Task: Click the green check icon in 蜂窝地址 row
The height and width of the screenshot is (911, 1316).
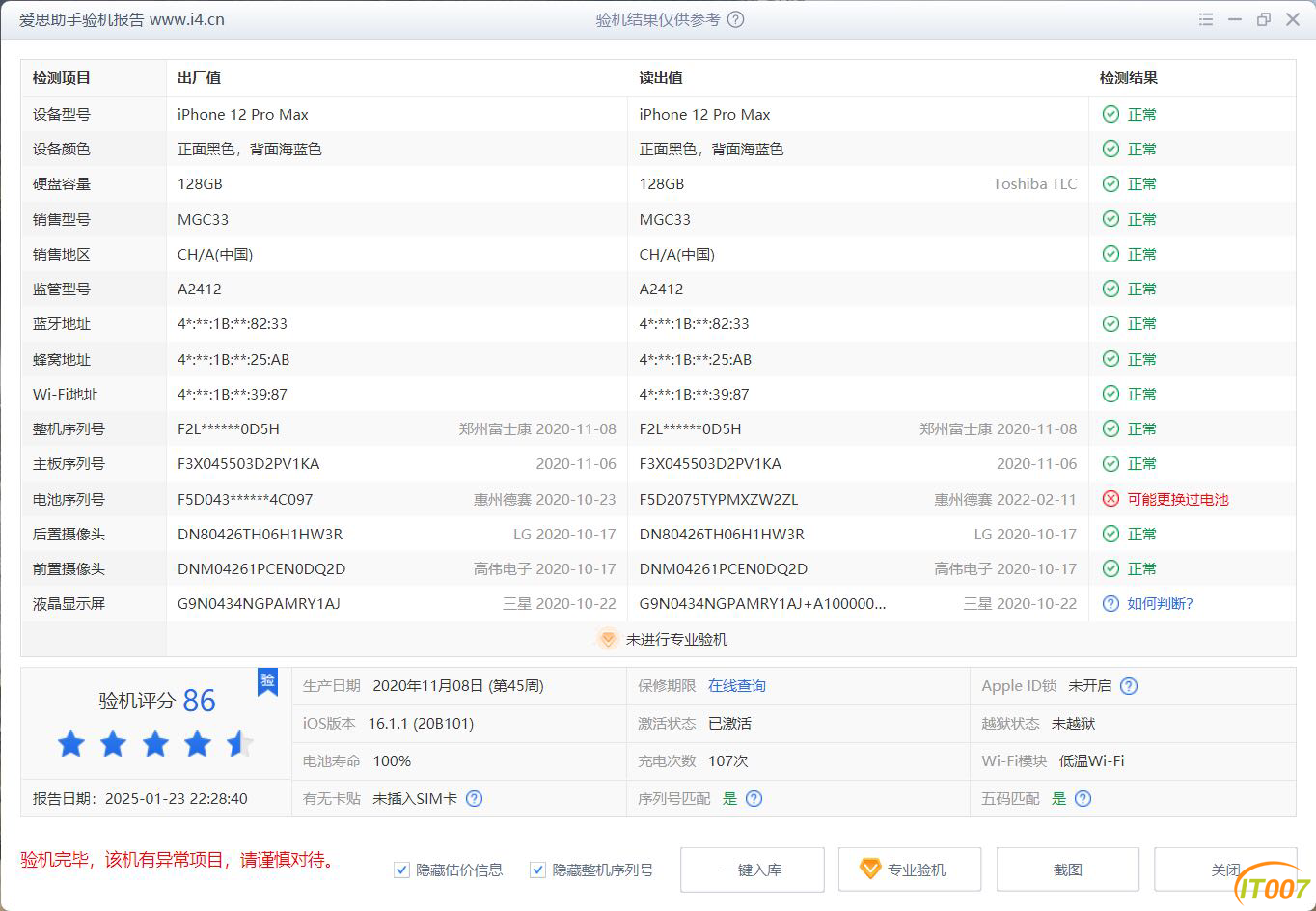Action: [1110, 359]
